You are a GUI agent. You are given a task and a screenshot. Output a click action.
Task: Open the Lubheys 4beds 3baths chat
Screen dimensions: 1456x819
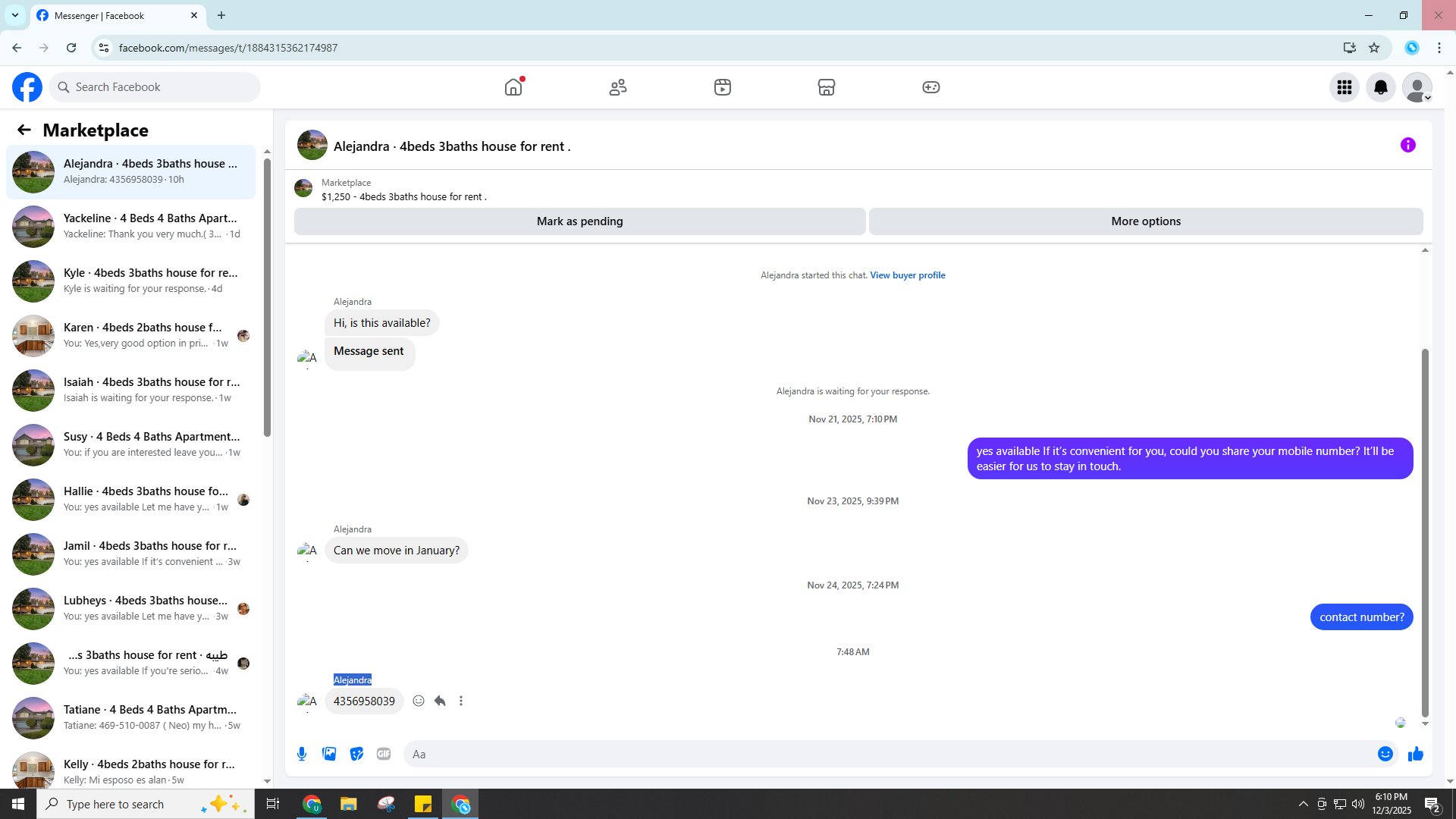pyautogui.click(x=130, y=608)
